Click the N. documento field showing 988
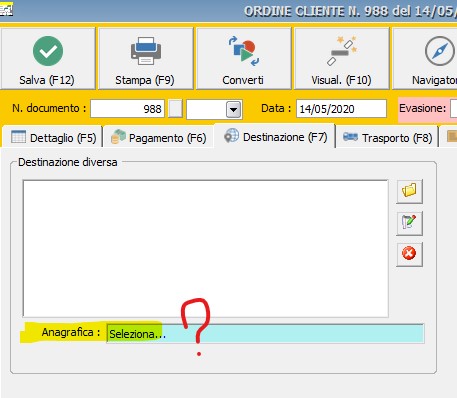Viewport: 457px width, 398px height. coord(127,109)
